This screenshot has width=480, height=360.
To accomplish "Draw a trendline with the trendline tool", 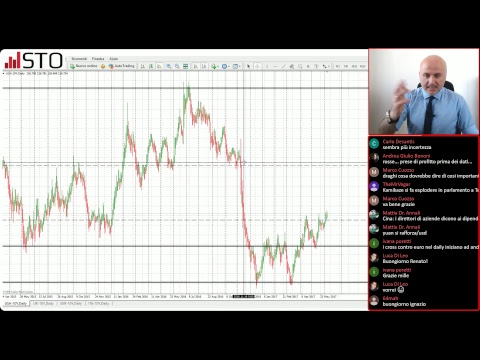I will pyautogui.click(x=283, y=66).
